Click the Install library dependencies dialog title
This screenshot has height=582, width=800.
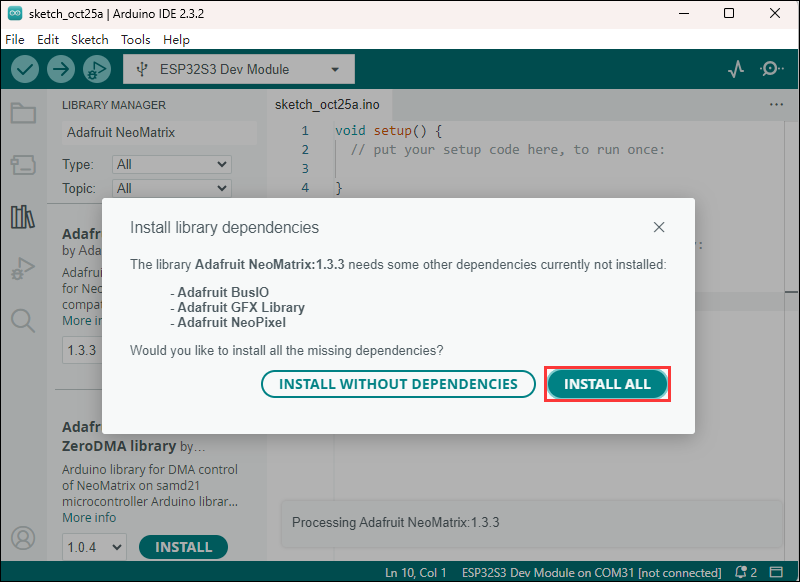(x=224, y=227)
